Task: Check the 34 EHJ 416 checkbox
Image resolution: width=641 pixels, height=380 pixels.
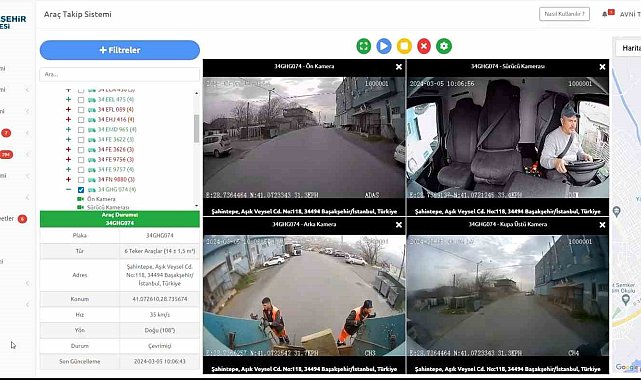Action: [81, 120]
